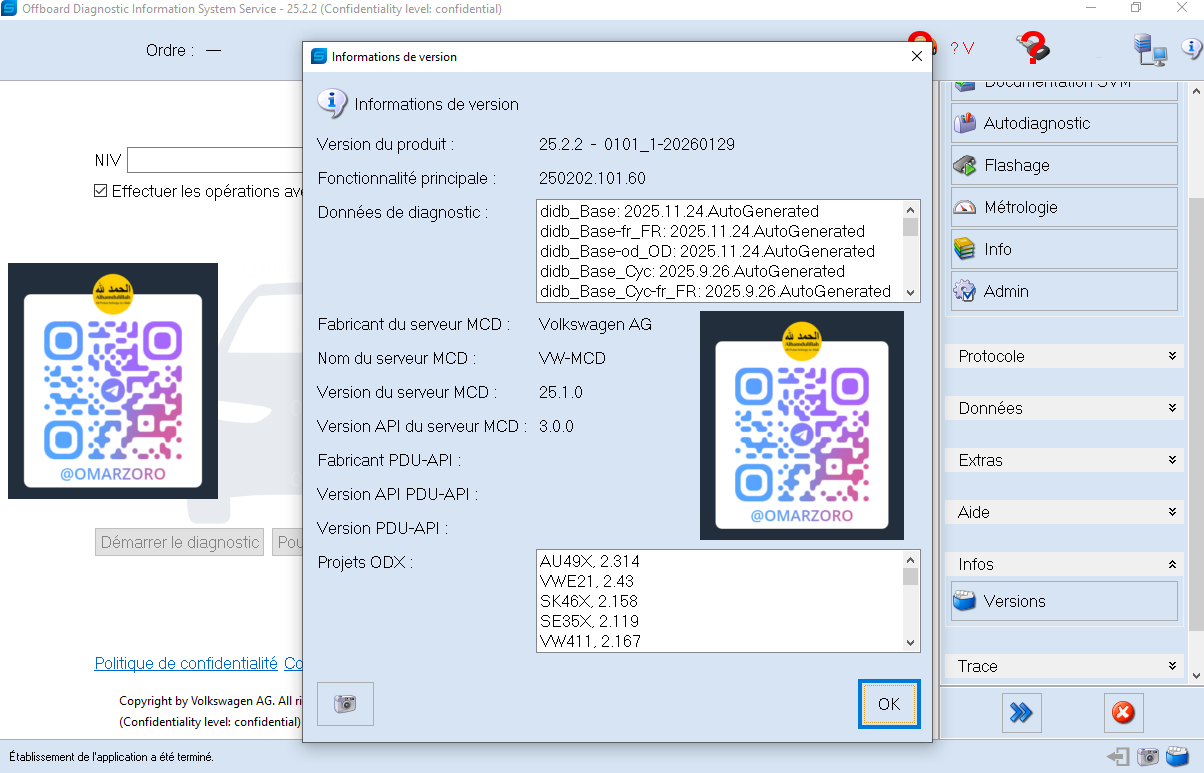Image resolution: width=1204 pixels, height=773 pixels.
Task: Click the network server connection icon
Action: pyautogui.click(x=1149, y=49)
